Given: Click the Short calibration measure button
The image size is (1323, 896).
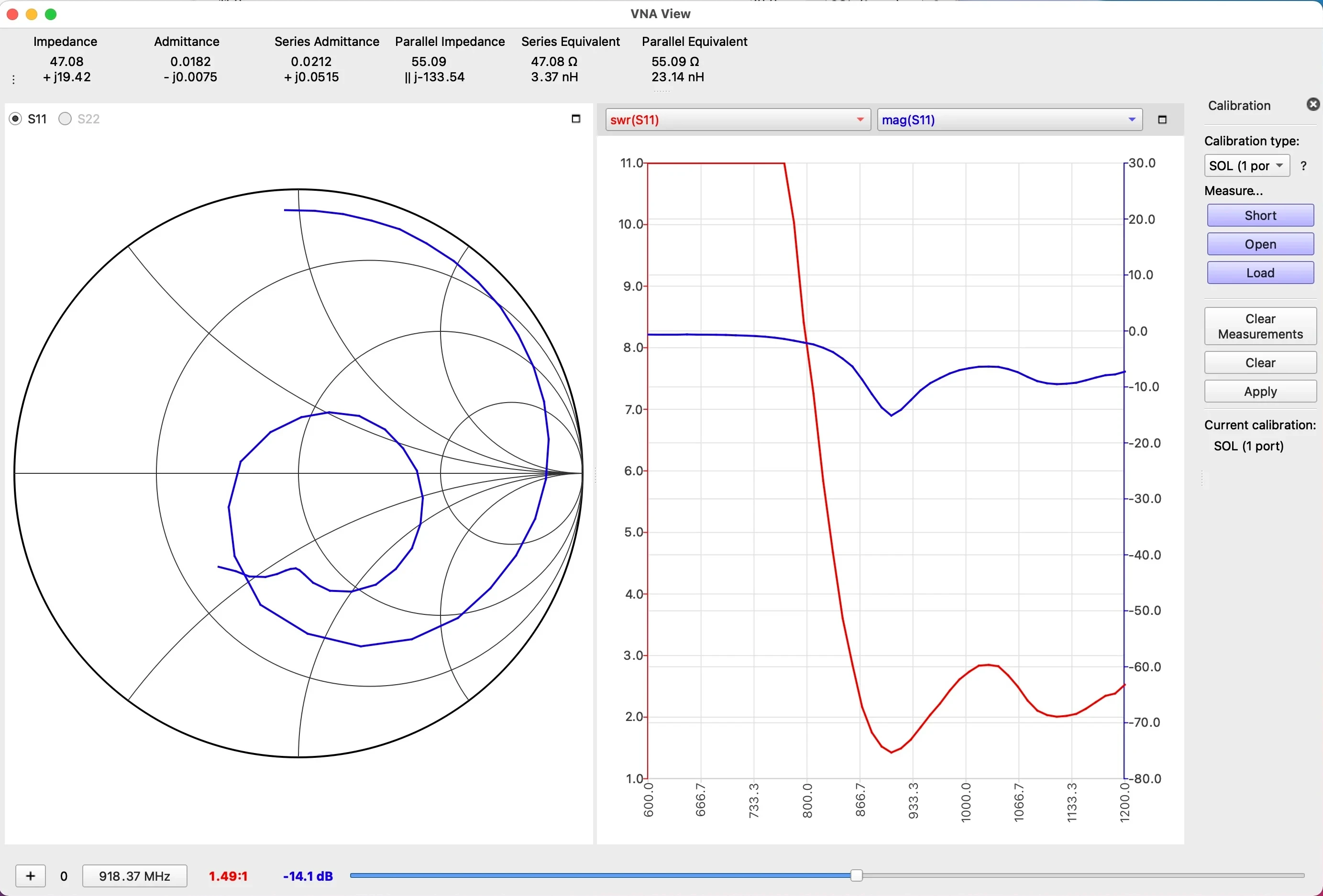Looking at the screenshot, I should [x=1259, y=214].
